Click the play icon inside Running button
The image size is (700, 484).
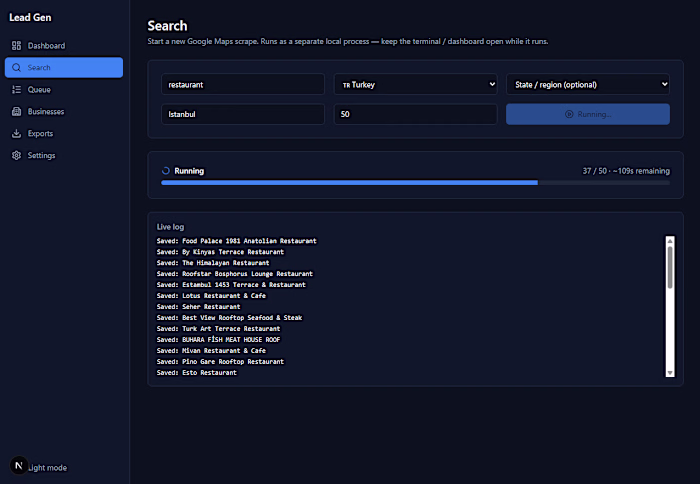tap(569, 114)
